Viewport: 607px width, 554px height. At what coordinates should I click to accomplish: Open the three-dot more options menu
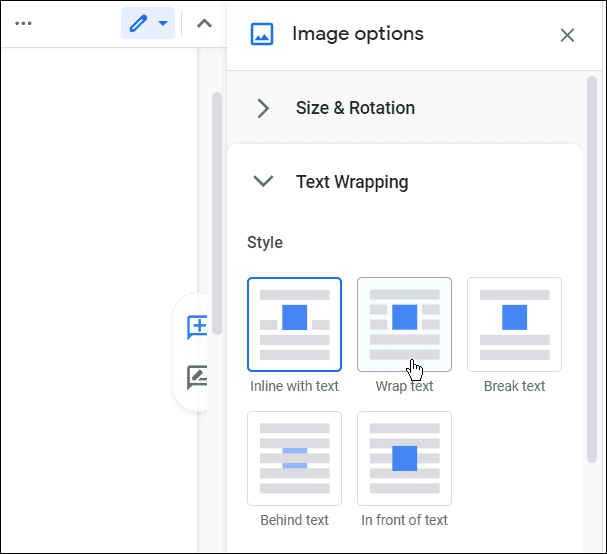click(23, 23)
